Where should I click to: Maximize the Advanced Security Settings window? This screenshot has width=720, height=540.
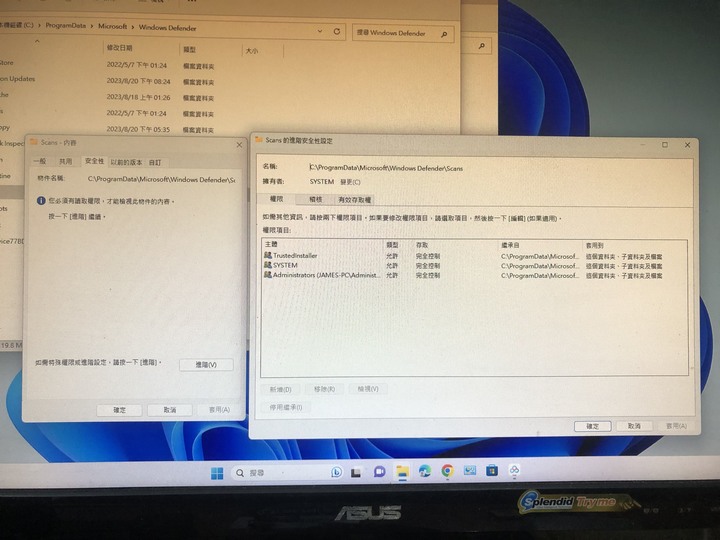[664, 145]
